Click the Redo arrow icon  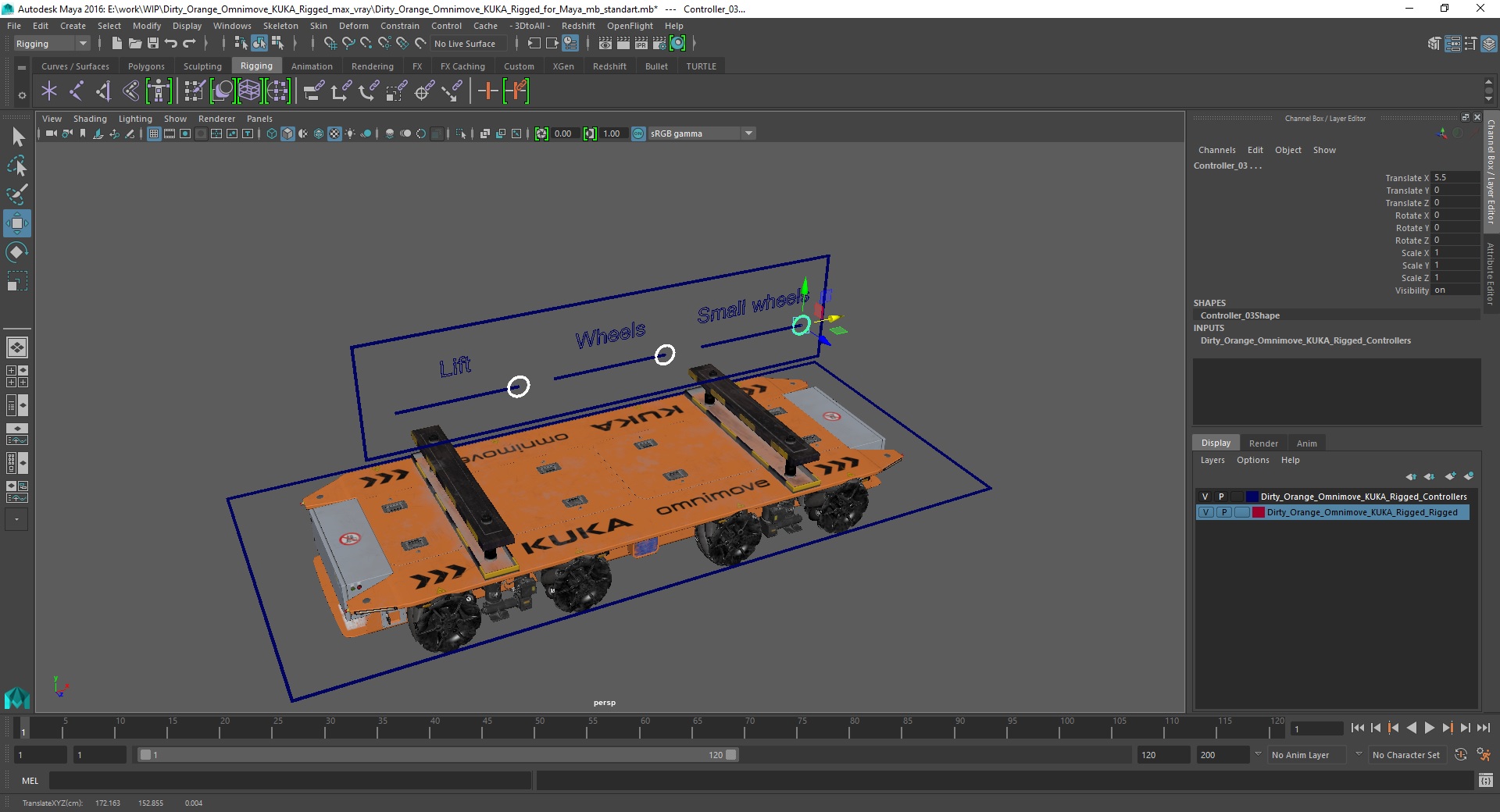click(x=189, y=44)
